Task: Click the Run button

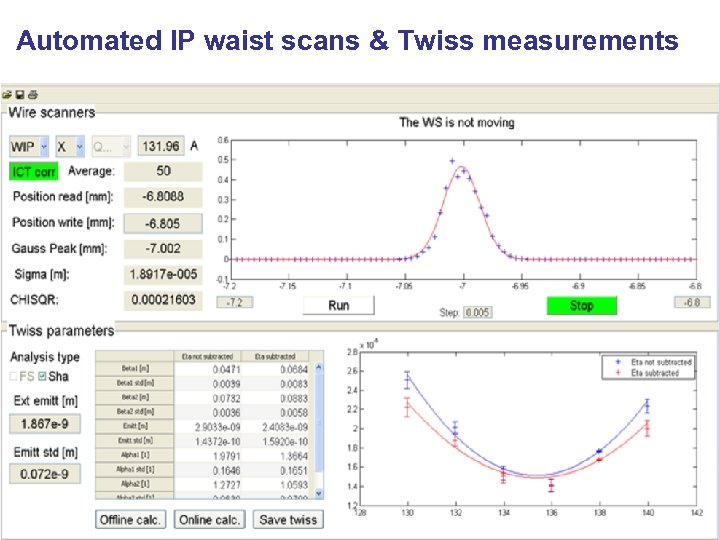Action: [x=338, y=305]
